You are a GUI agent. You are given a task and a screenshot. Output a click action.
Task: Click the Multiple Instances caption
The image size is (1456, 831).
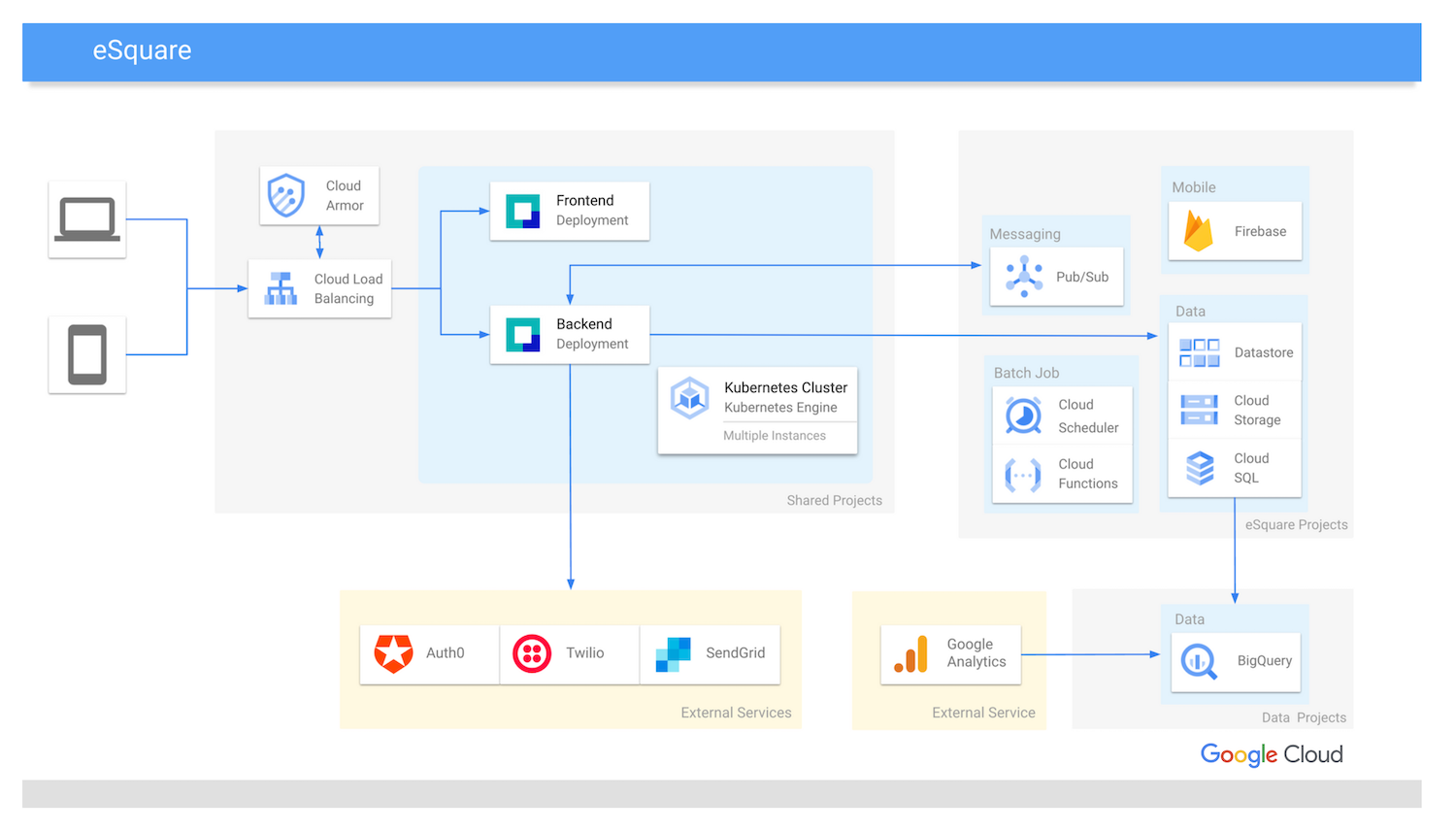(x=775, y=436)
